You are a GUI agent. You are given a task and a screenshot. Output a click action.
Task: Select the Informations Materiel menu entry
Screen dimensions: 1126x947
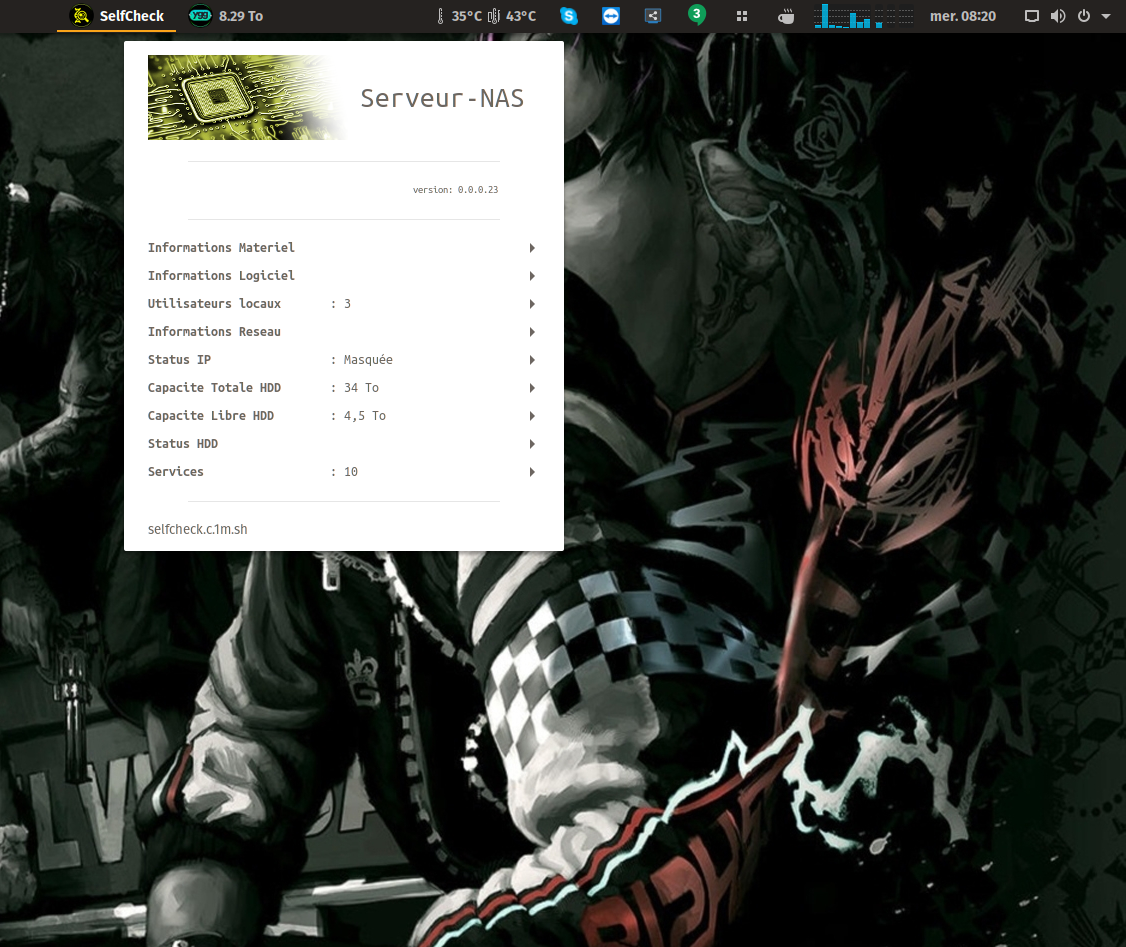pos(343,248)
